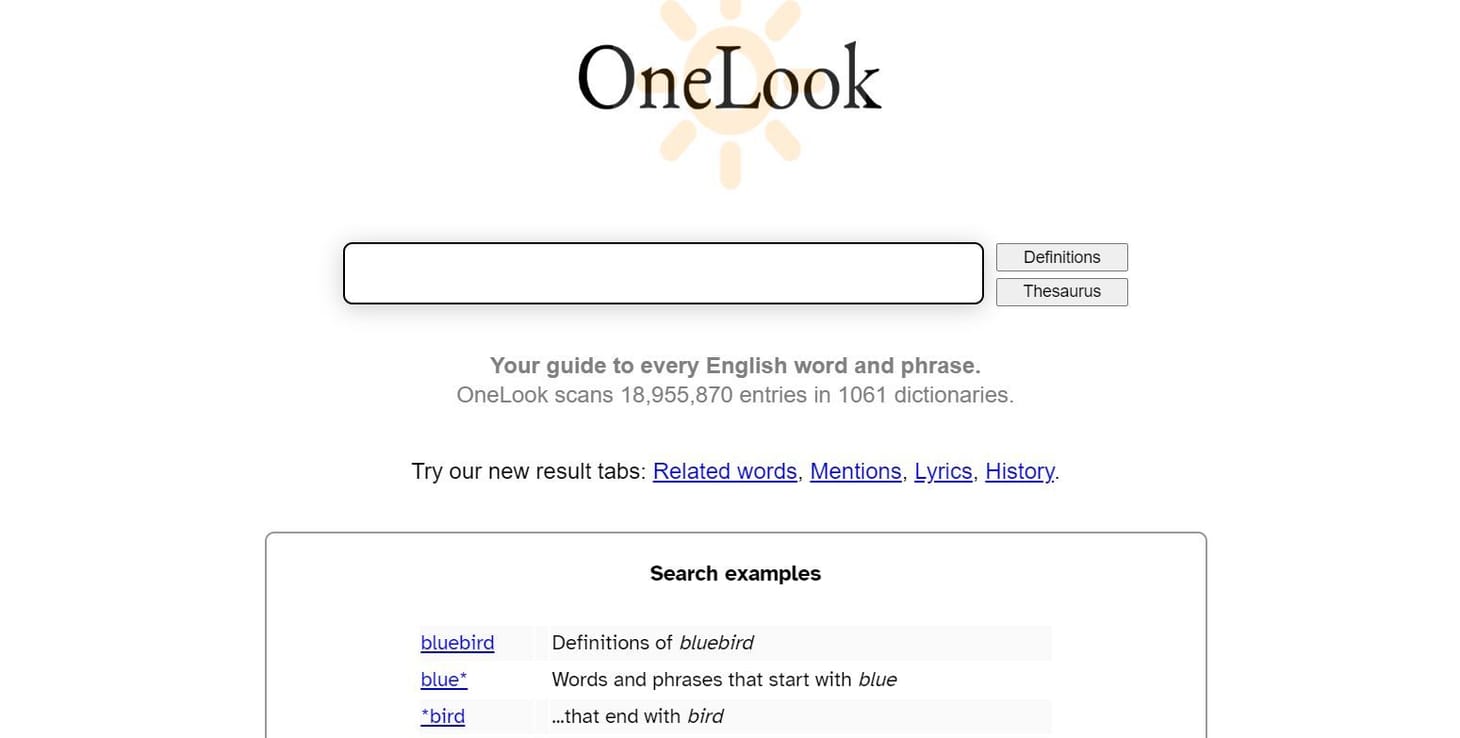
Task: Search words ending with bird using *bird
Action: (442, 716)
